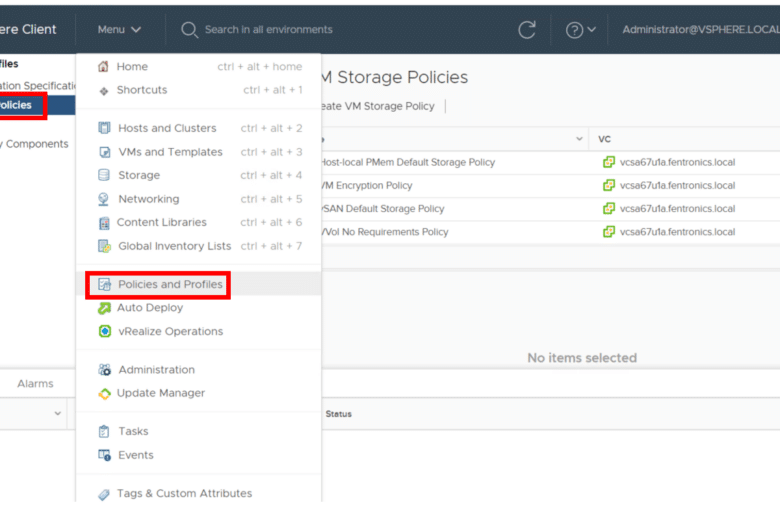
Task: Select Storage Policy Components in sidebar
Action: [x=34, y=144]
